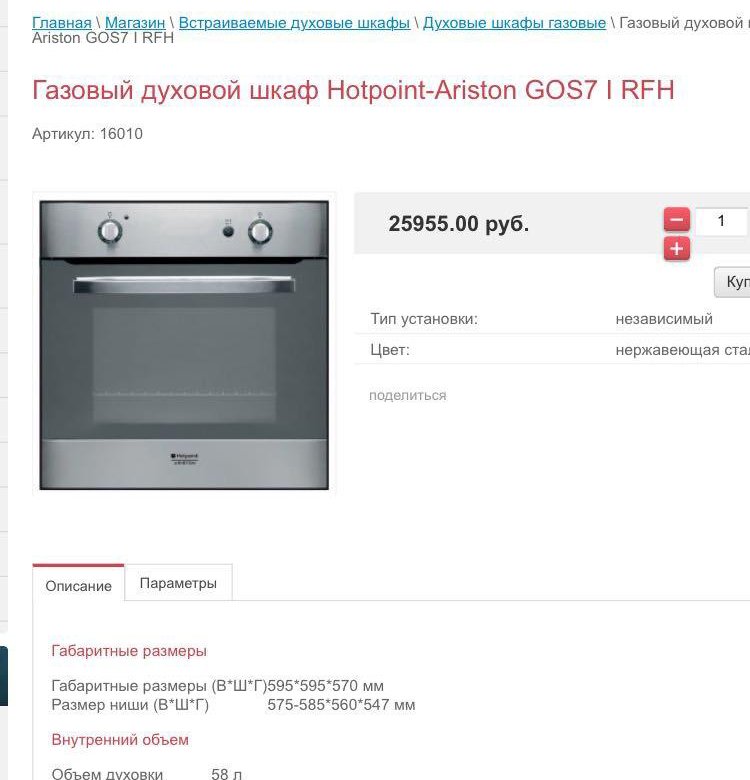Click the поделиться share text
Viewport: 750px width, 780px height.
(x=408, y=395)
